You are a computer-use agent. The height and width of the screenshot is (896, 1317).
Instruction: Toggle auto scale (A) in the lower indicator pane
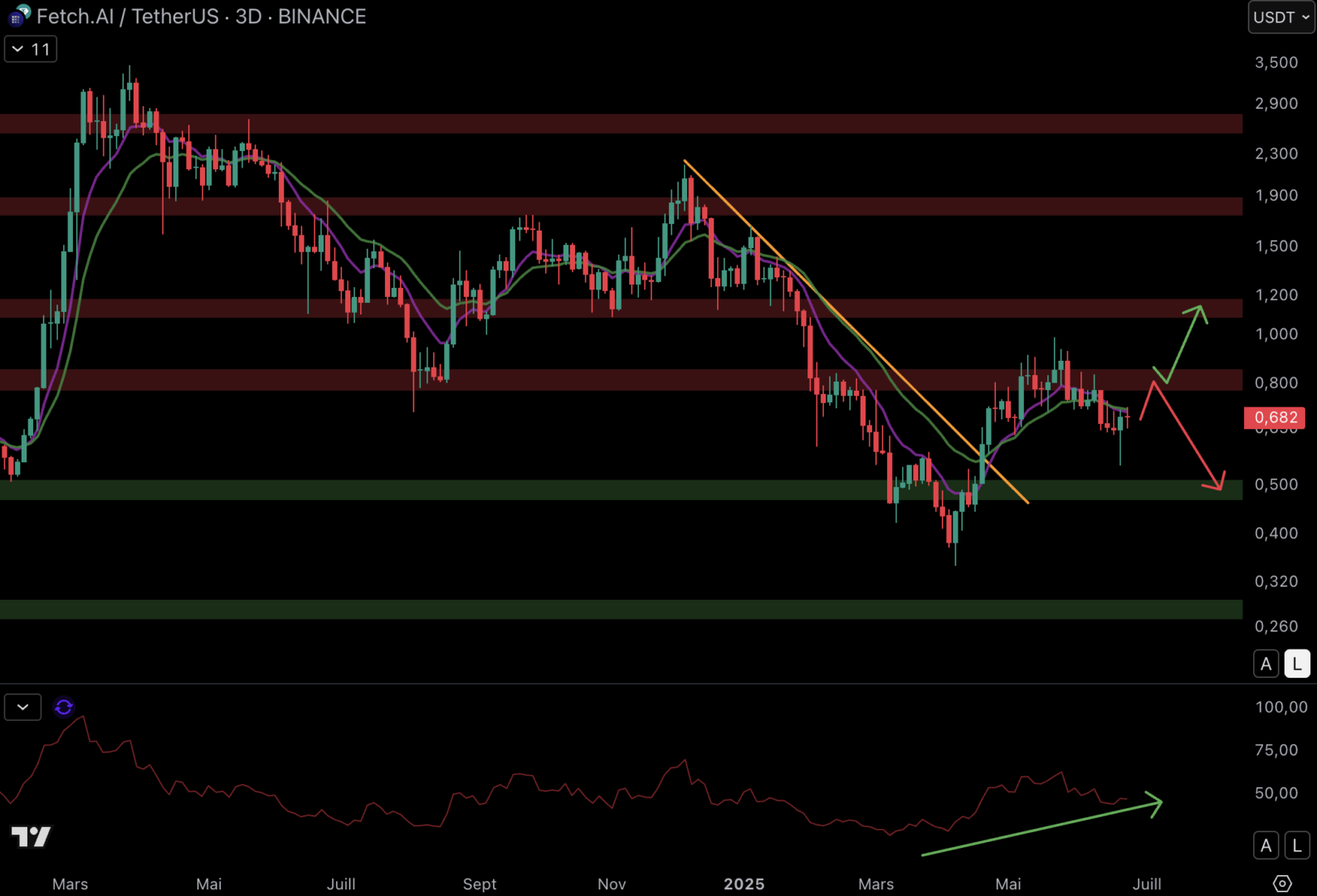[x=1266, y=845]
